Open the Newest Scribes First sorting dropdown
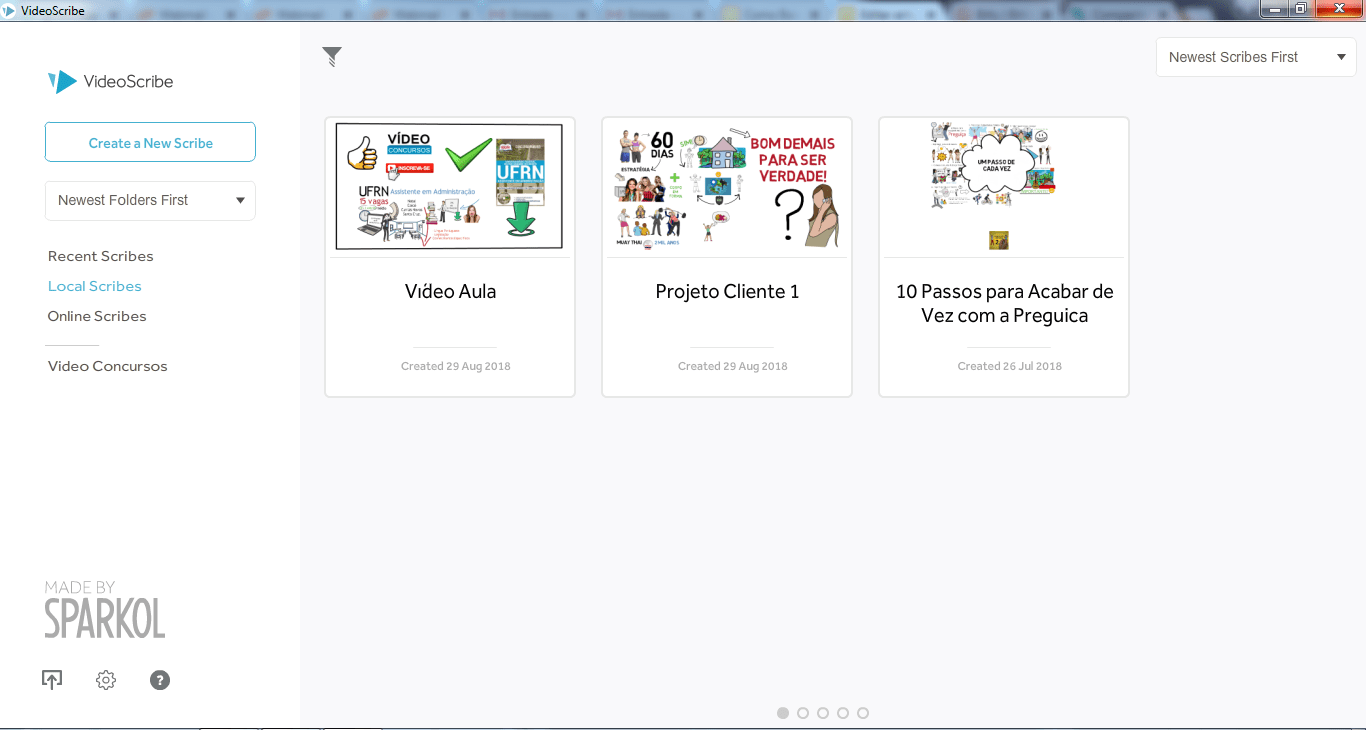The width and height of the screenshot is (1366, 730). [x=1255, y=57]
